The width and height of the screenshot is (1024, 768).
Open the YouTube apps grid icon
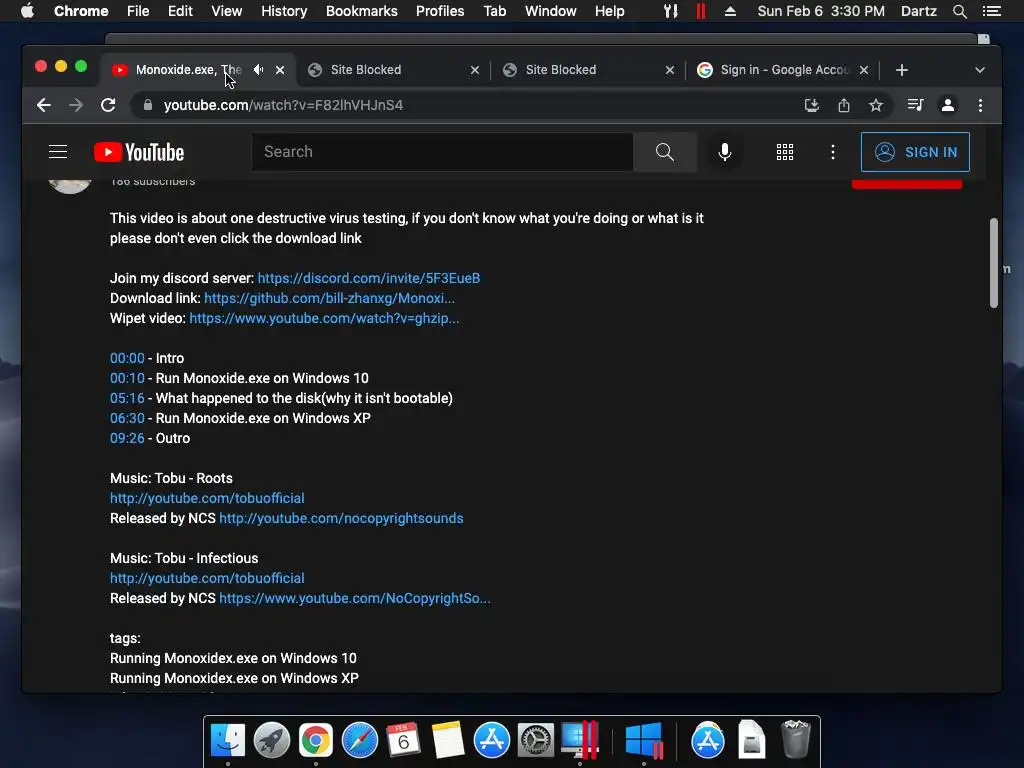784,152
